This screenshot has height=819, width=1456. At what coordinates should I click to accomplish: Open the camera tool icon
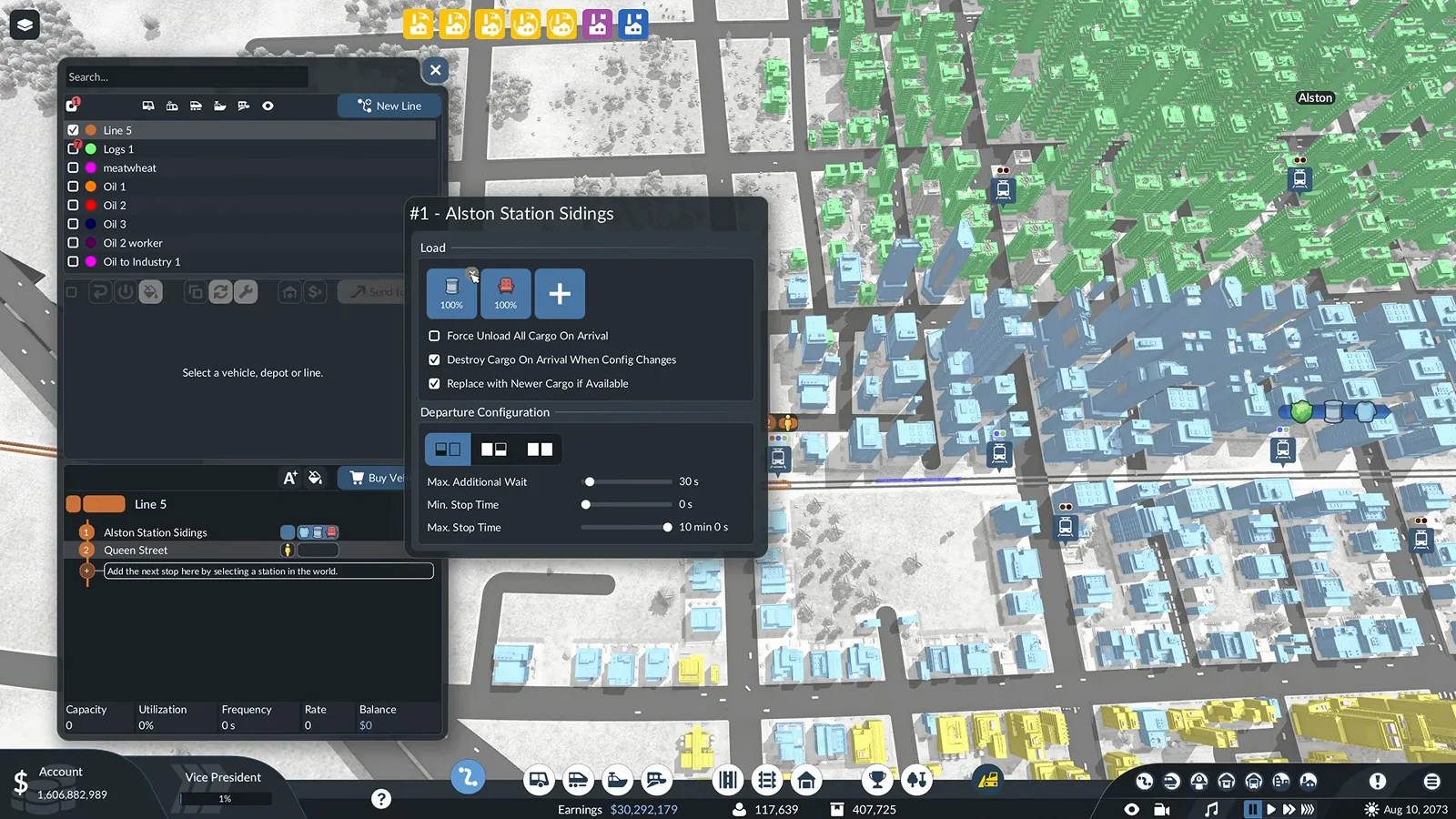click(1162, 808)
